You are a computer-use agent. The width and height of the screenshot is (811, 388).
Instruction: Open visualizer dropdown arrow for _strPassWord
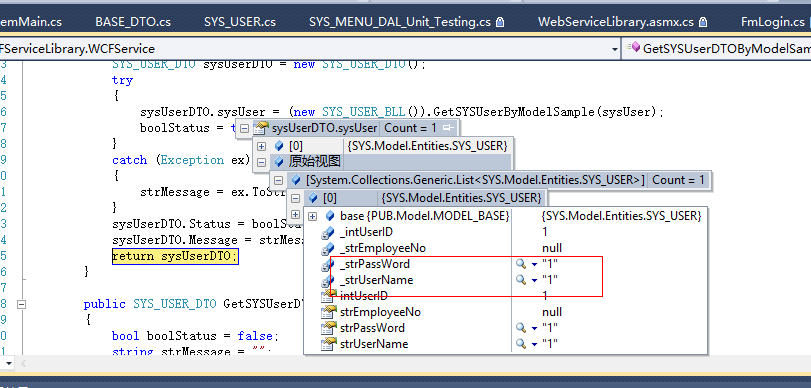(534, 264)
